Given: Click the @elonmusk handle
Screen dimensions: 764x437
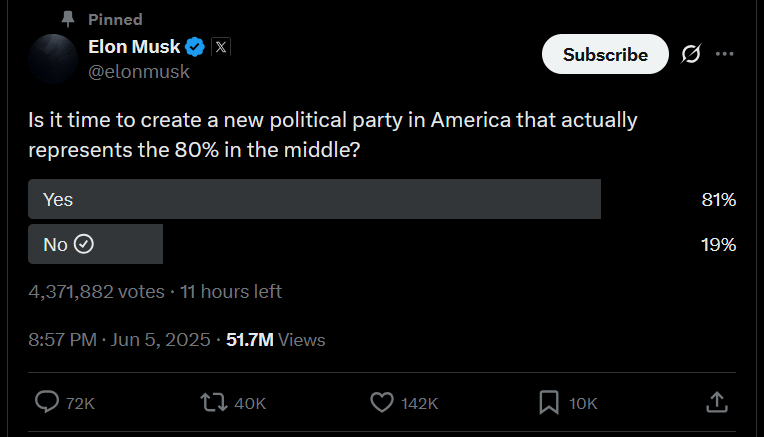Looking at the screenshot, I should 139,72.
